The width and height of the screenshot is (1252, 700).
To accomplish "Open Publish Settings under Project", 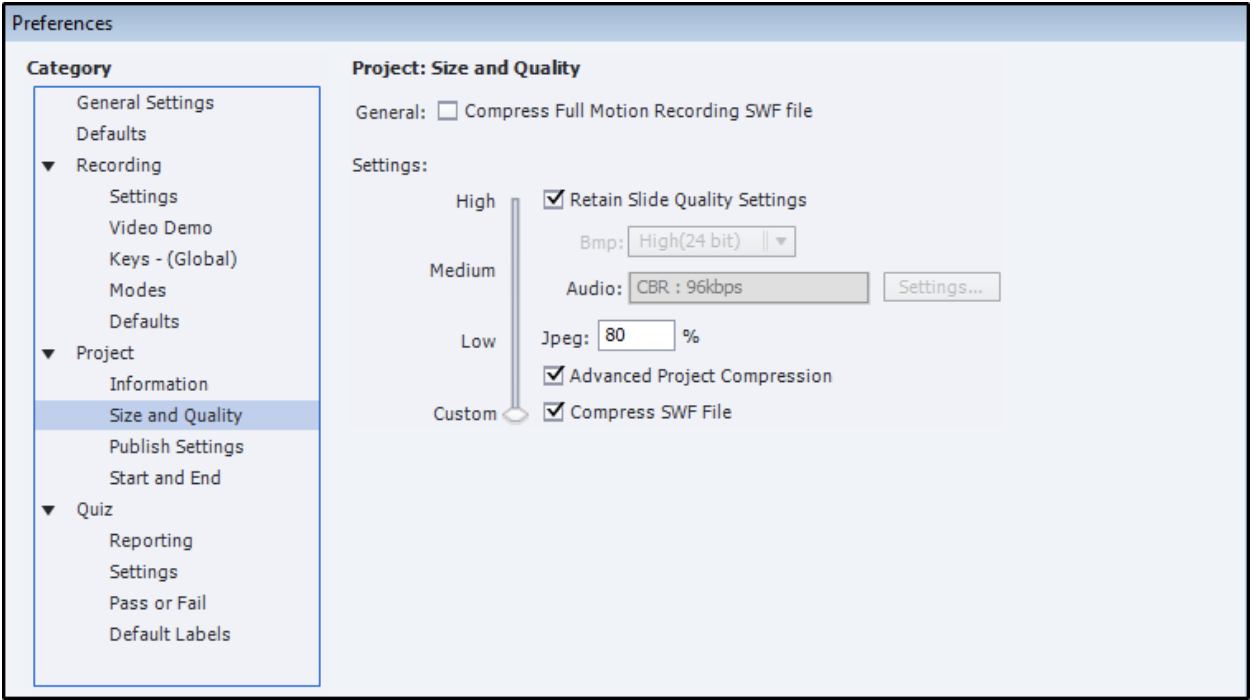I will (x=176, y=447).
